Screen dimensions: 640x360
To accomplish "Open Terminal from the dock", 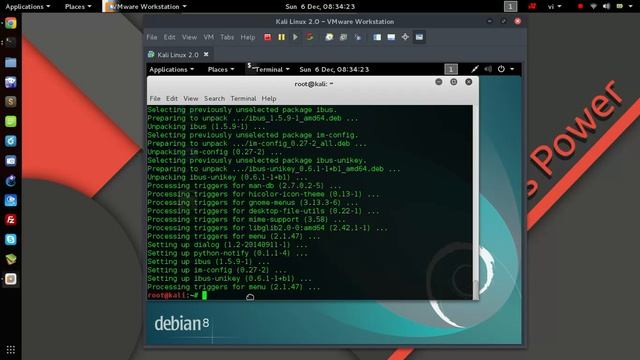I will (x=11, y=42).
